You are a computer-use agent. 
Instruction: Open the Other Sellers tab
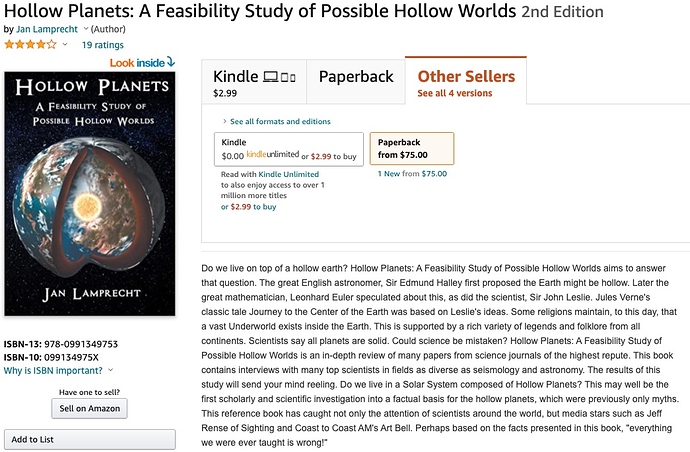click(x=466, y=83)
